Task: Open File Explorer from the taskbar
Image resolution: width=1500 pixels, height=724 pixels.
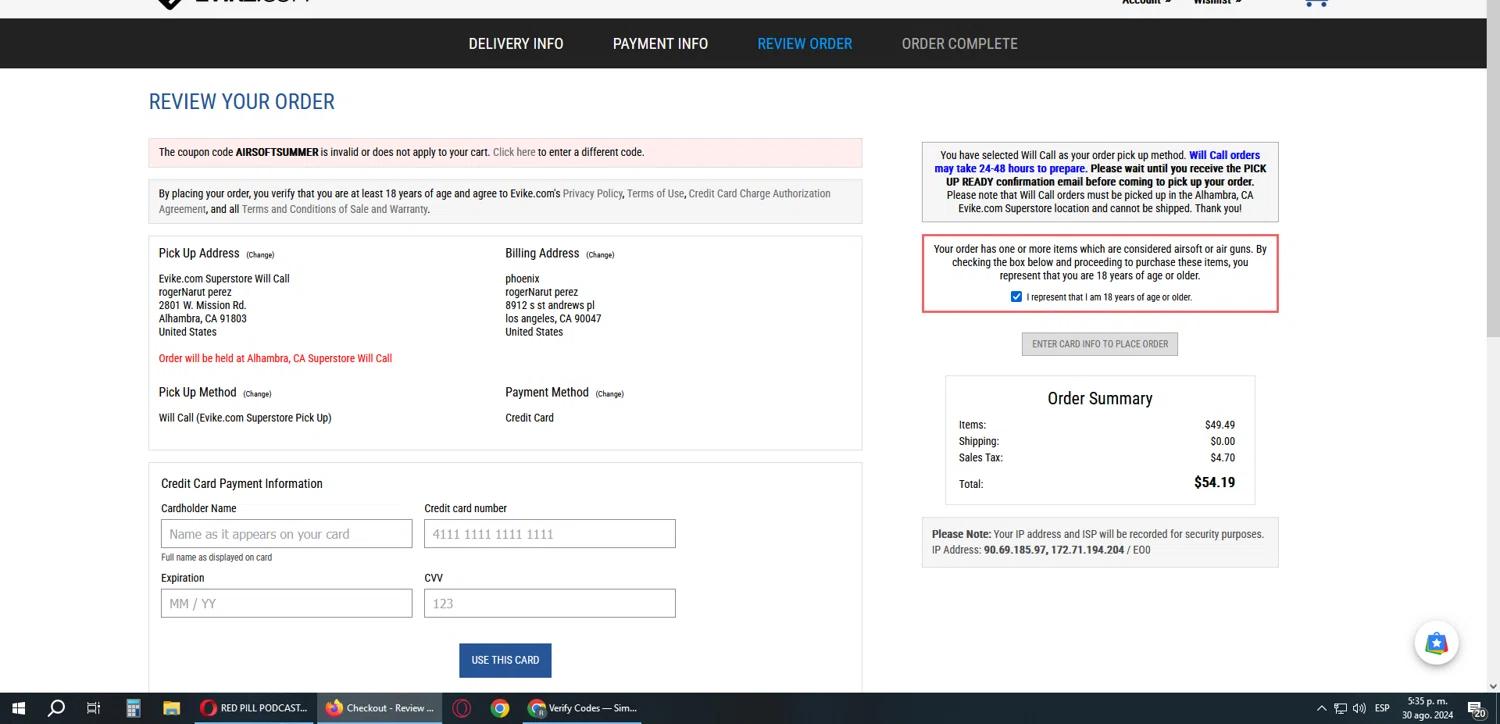Action: [171, 708]
